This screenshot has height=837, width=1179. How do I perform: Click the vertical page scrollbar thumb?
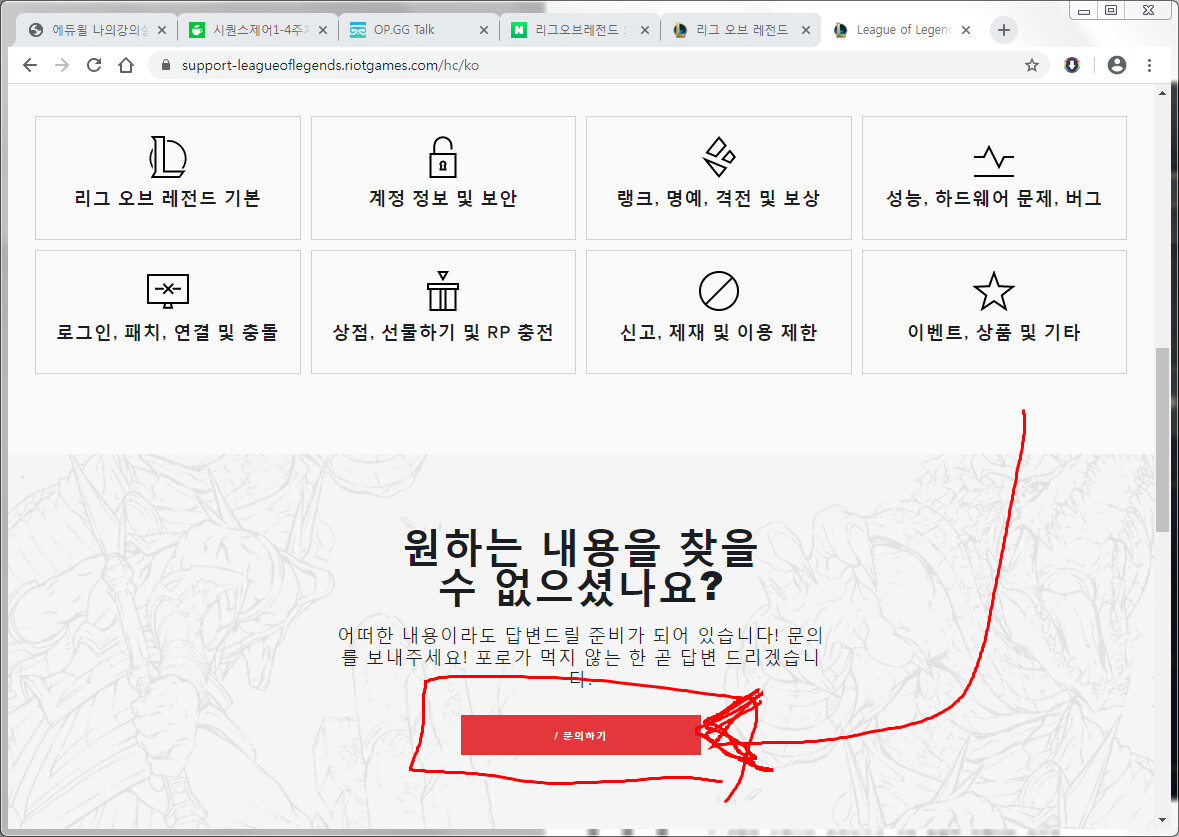1161,440
